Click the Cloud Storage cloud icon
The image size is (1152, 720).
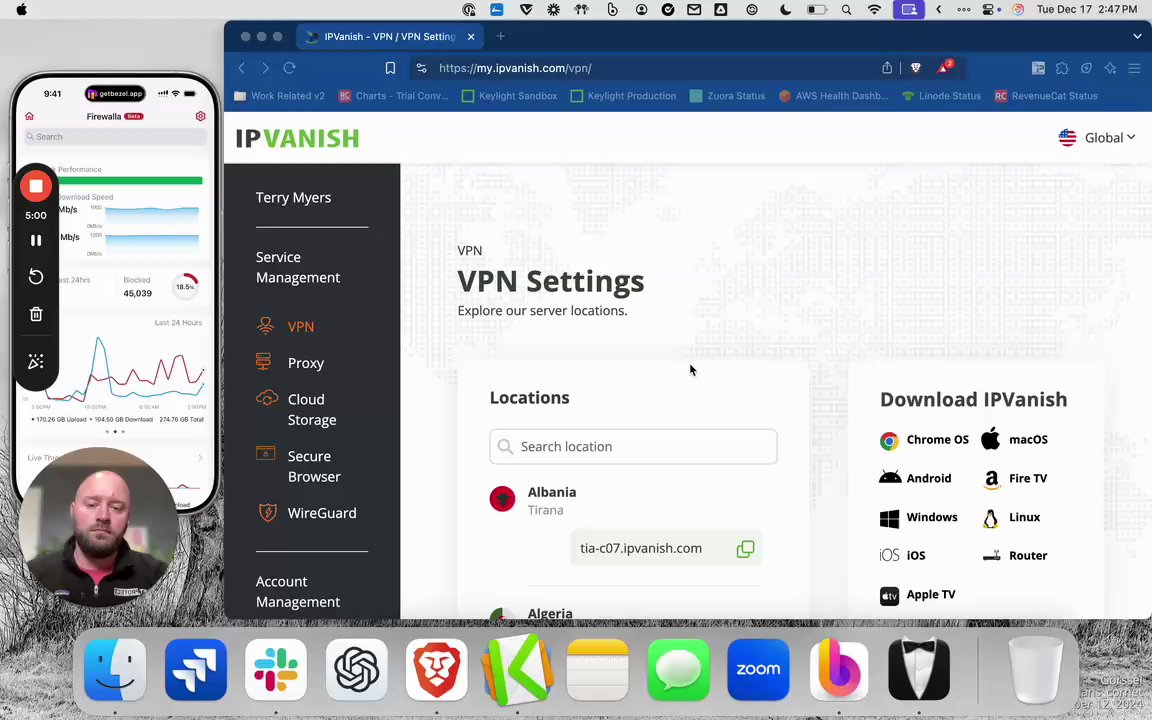pos(267,397)
